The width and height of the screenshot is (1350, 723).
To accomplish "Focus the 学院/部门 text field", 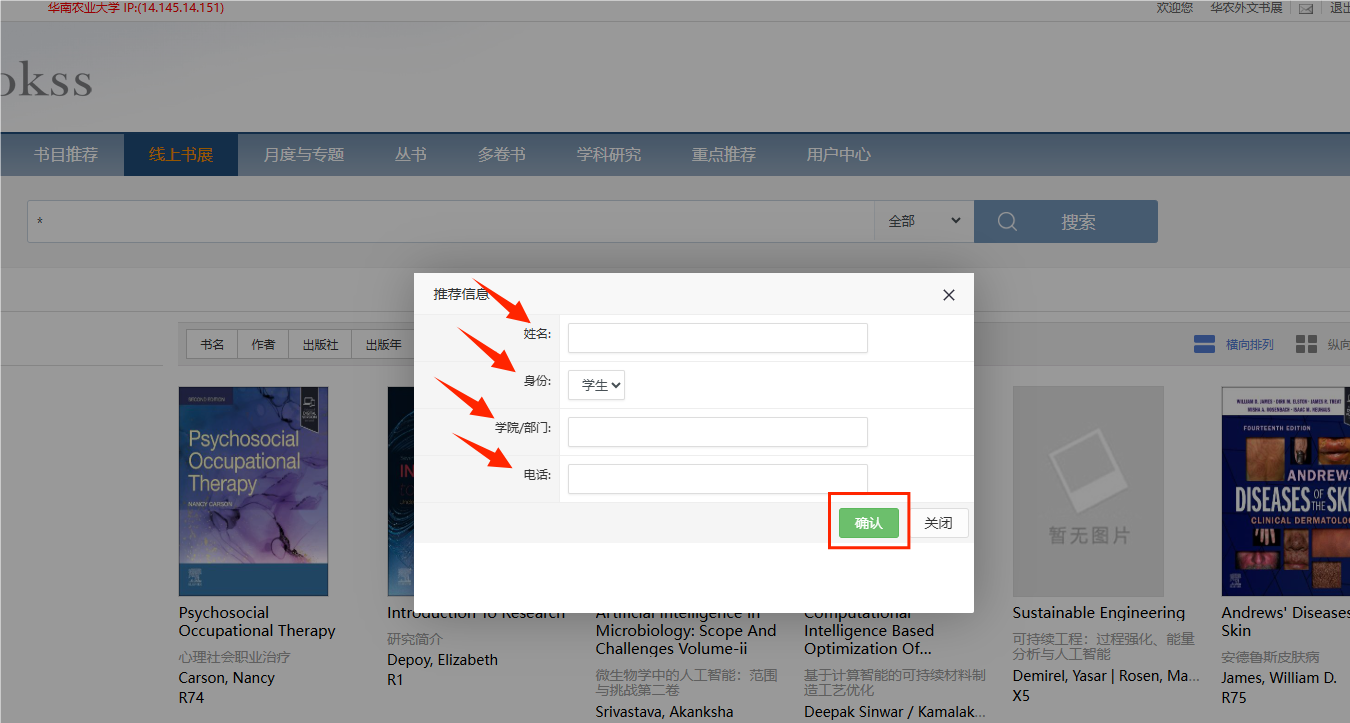I will coord(717,432).
